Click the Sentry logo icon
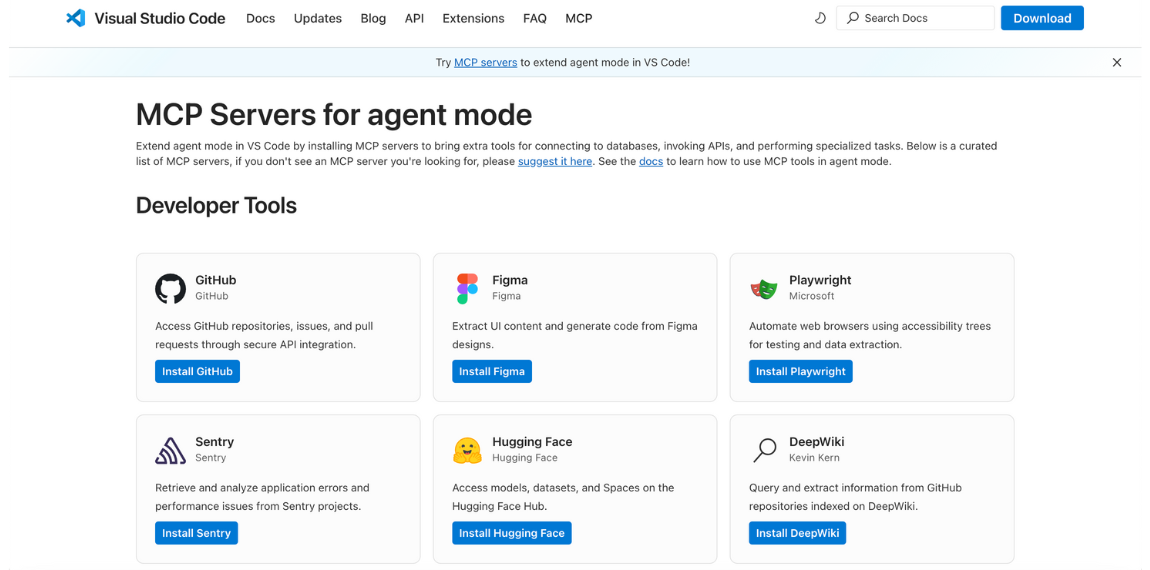 [170, 451]
